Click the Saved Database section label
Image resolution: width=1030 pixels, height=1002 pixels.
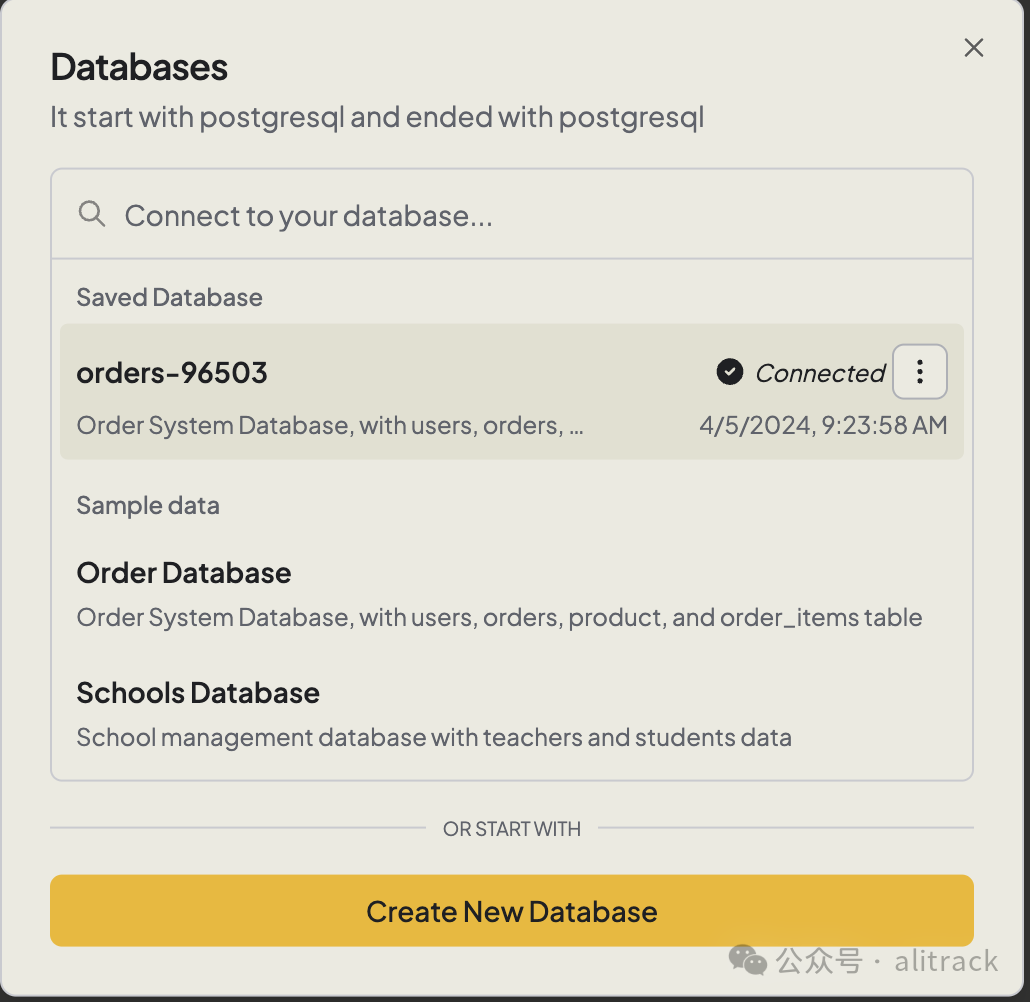tap(169, 297)
